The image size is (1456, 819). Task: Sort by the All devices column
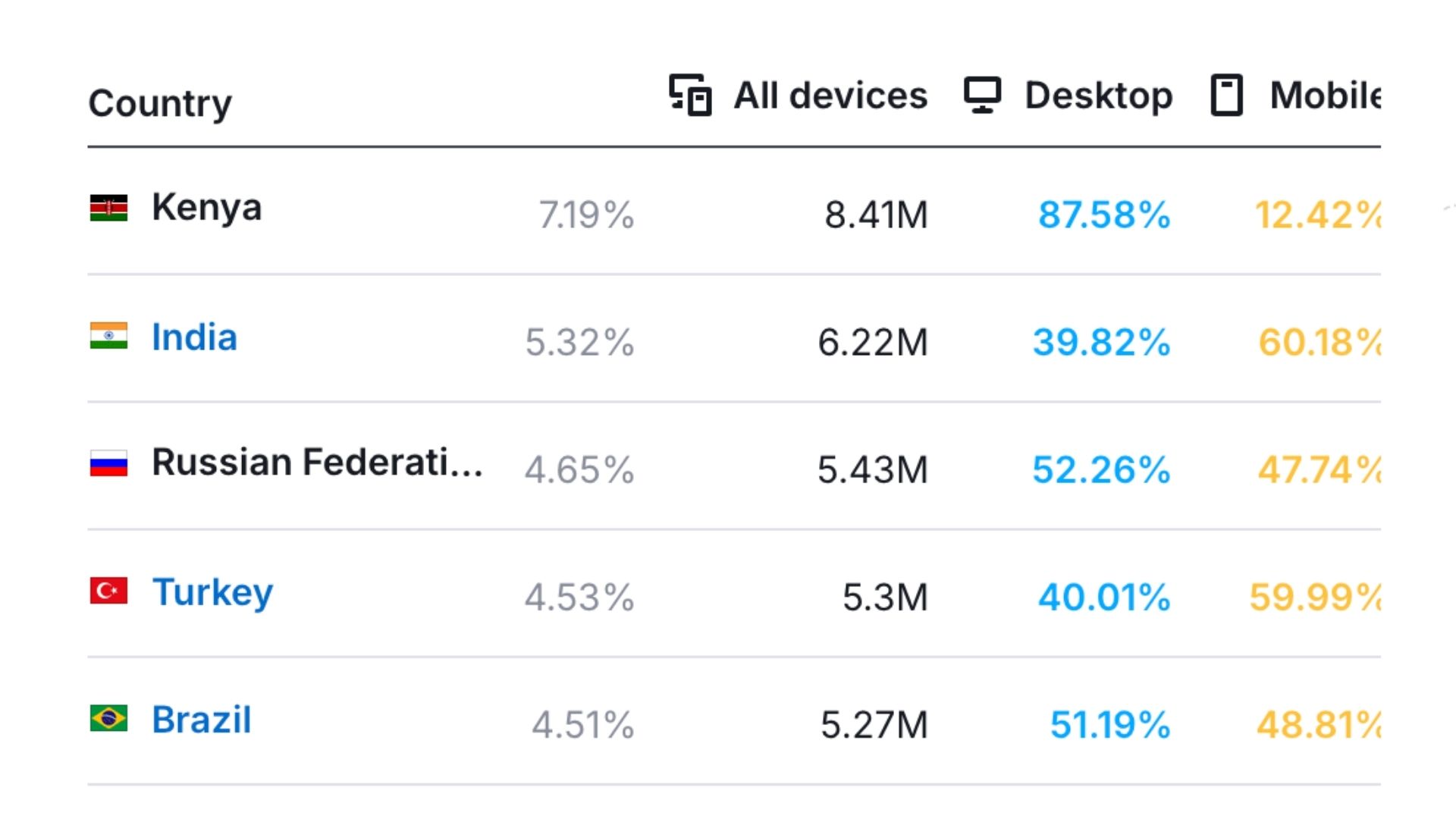click(x=830, y=96)
